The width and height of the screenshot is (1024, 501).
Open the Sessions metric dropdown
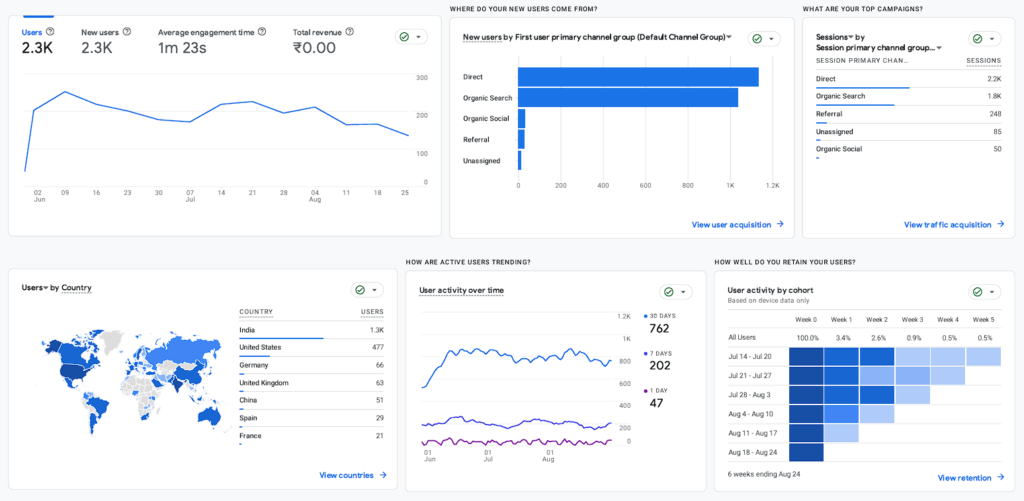(x=852, y=37)
